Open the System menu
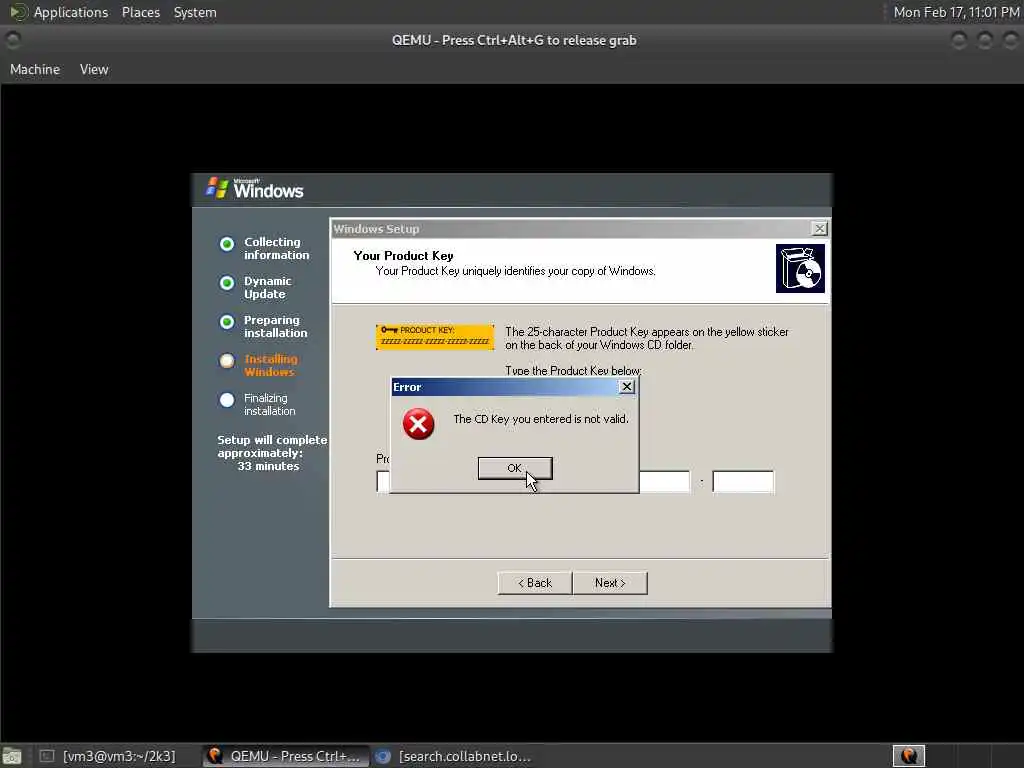1024x768 pixels. pyautogui.click(x=195, y=12)
